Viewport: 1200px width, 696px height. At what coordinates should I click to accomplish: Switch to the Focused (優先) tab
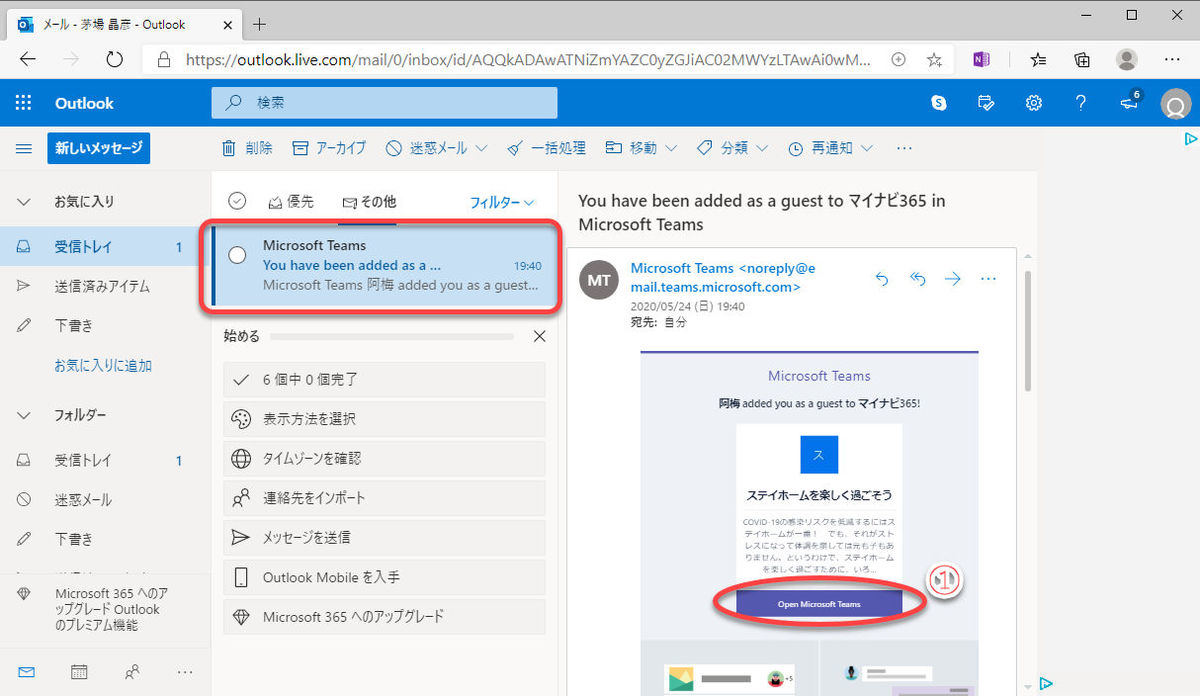pyautogui.click(x=291, y=201)
